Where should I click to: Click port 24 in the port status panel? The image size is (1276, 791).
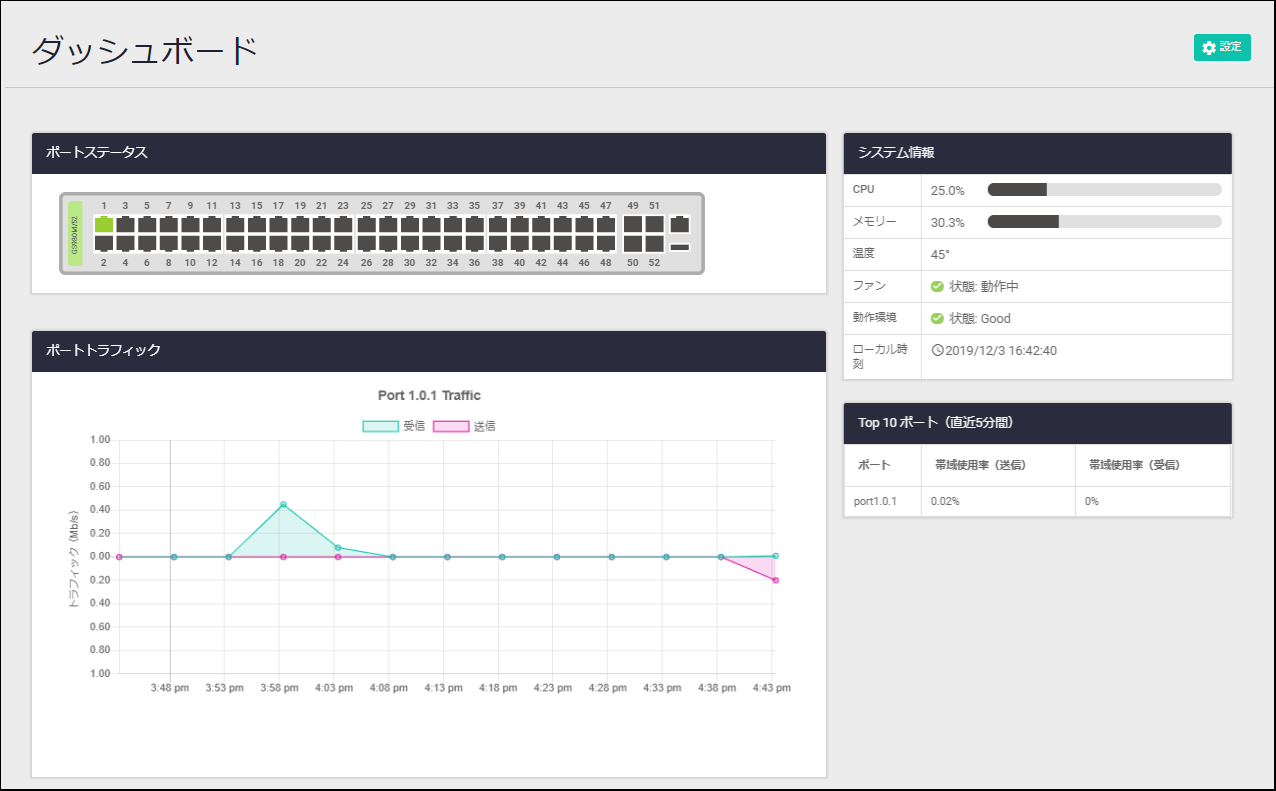(343, 243)
